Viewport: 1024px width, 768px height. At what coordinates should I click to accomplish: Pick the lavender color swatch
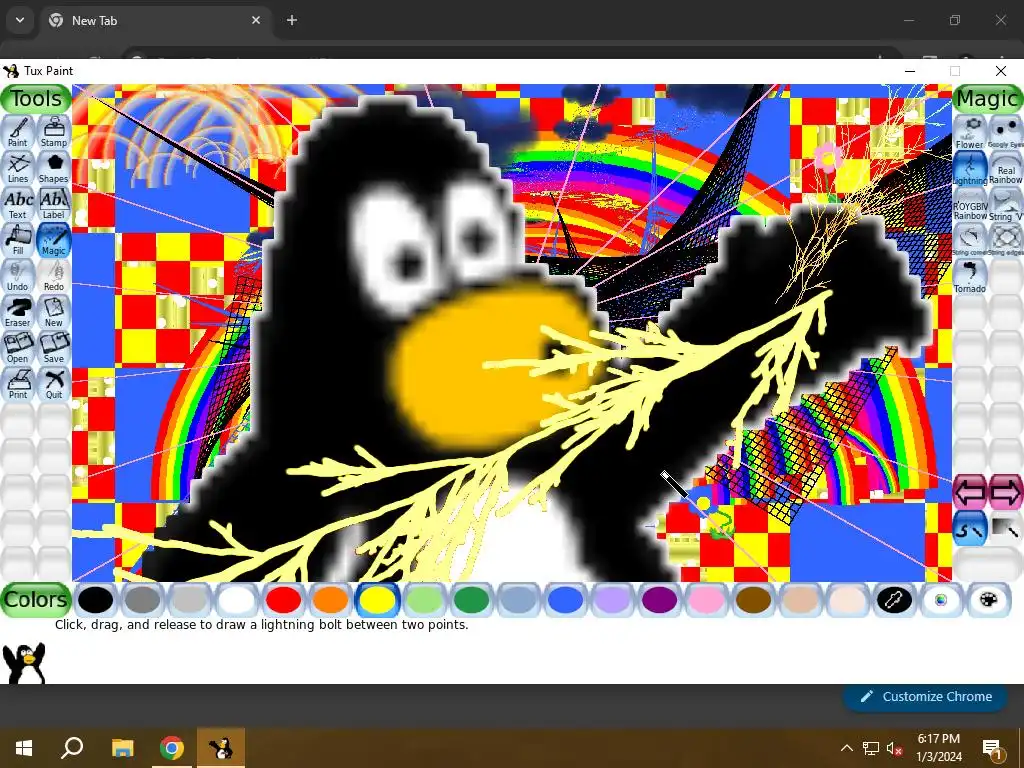point(613,600)
